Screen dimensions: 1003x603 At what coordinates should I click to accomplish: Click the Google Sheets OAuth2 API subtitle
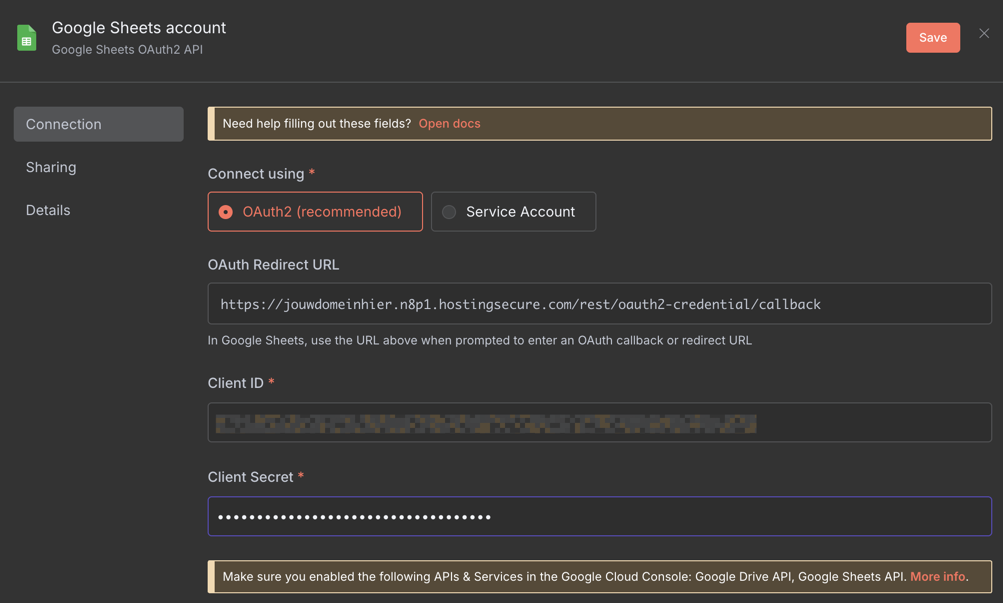click(127, 49)
